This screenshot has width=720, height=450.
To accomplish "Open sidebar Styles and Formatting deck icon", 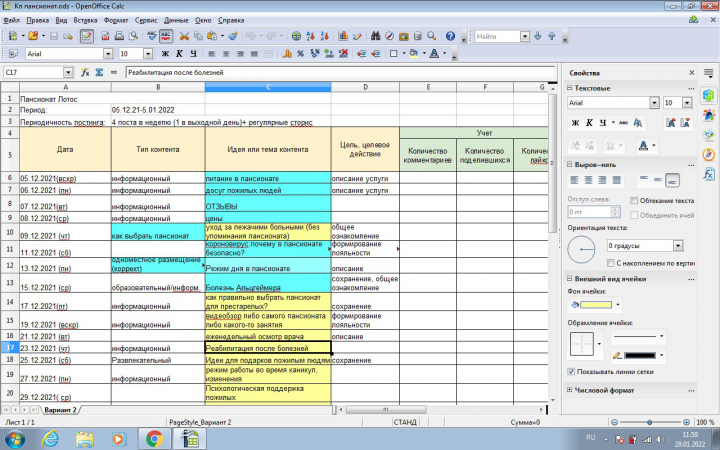I will click(709, 115).
